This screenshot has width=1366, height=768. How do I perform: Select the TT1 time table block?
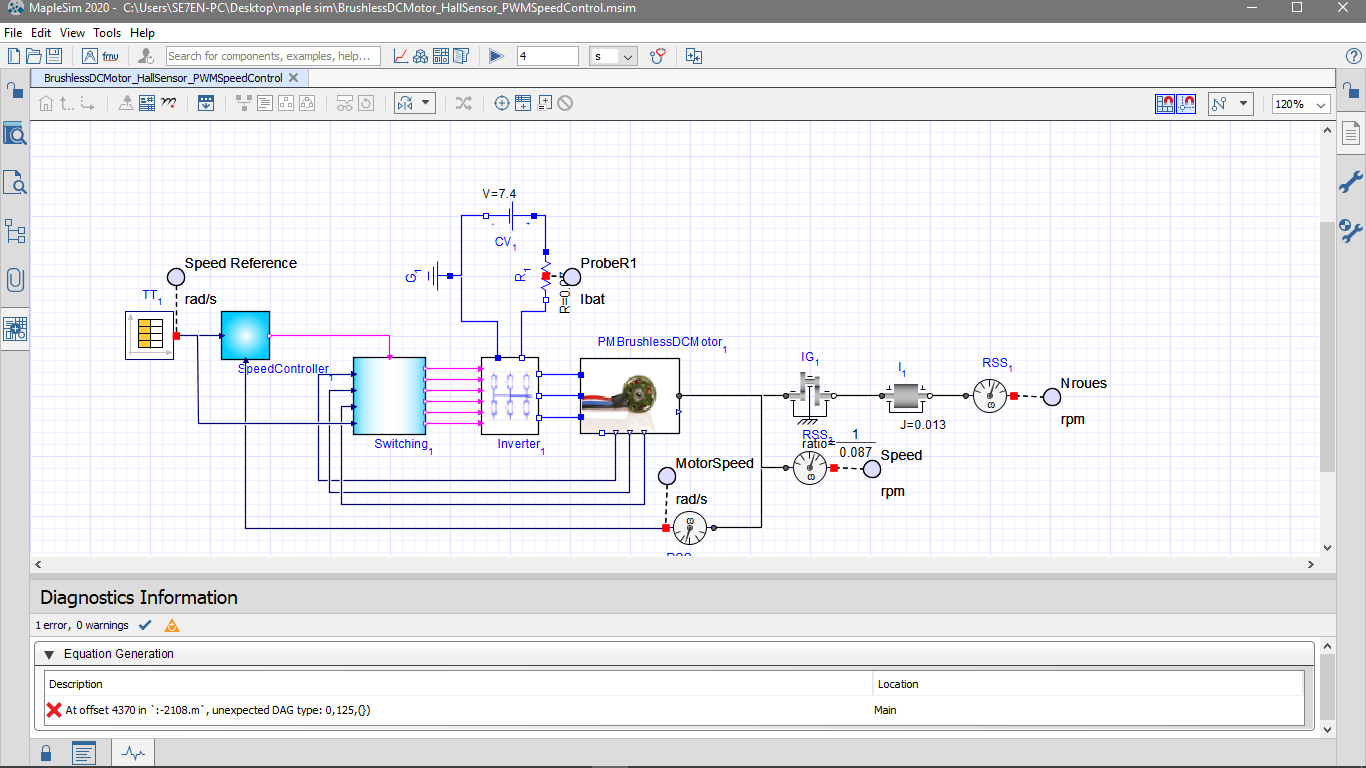pos(150,335)
